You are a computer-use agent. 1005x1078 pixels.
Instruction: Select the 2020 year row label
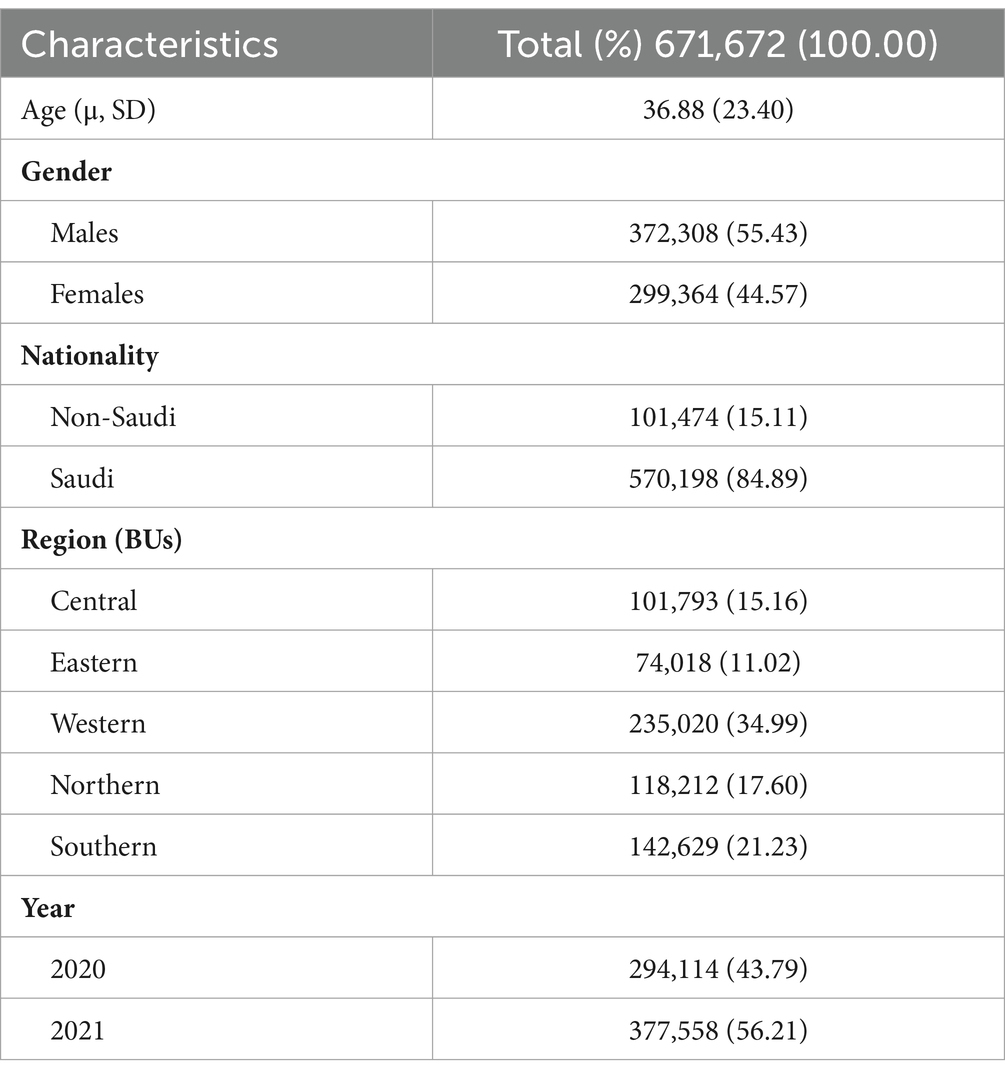click(x=78, y=969)
